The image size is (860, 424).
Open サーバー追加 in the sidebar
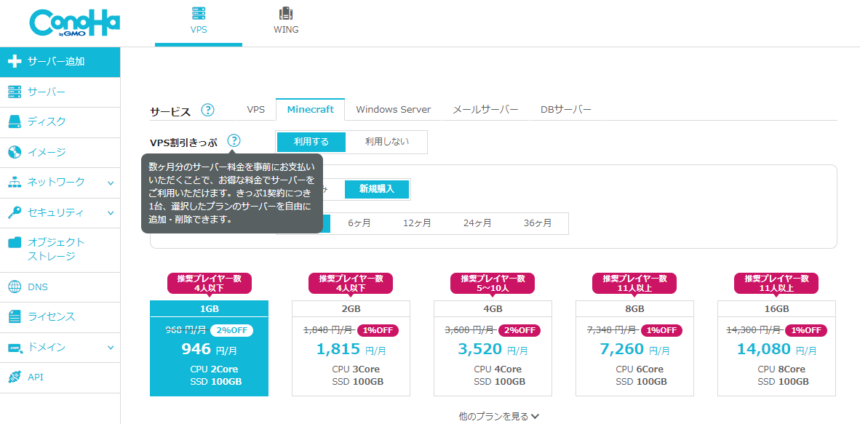point(60,61)
